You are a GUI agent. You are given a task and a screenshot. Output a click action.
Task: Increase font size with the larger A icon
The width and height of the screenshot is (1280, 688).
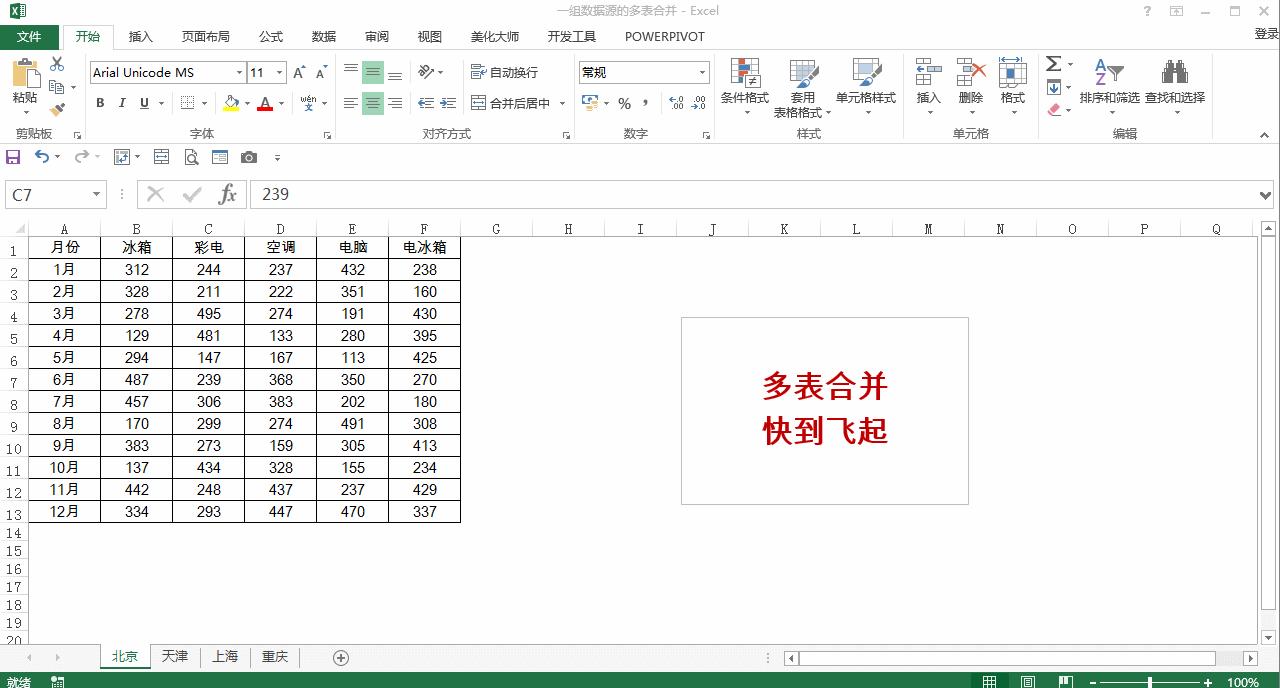(x=301, y=73)
